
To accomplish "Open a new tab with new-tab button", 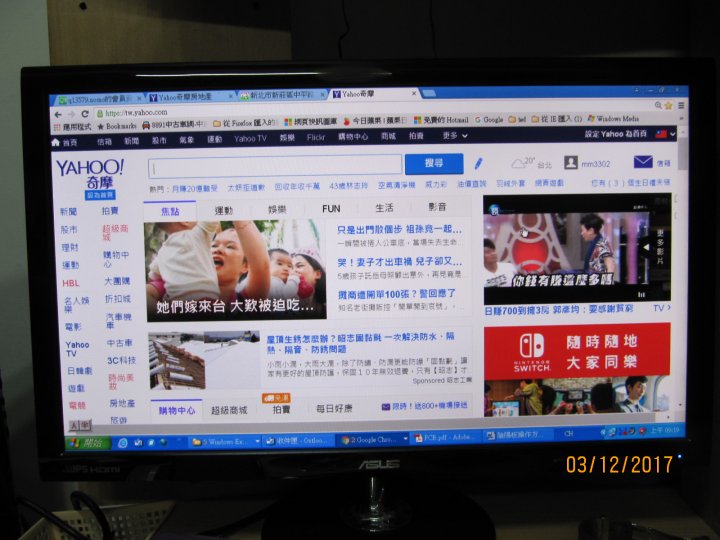I will click(428, 93).
